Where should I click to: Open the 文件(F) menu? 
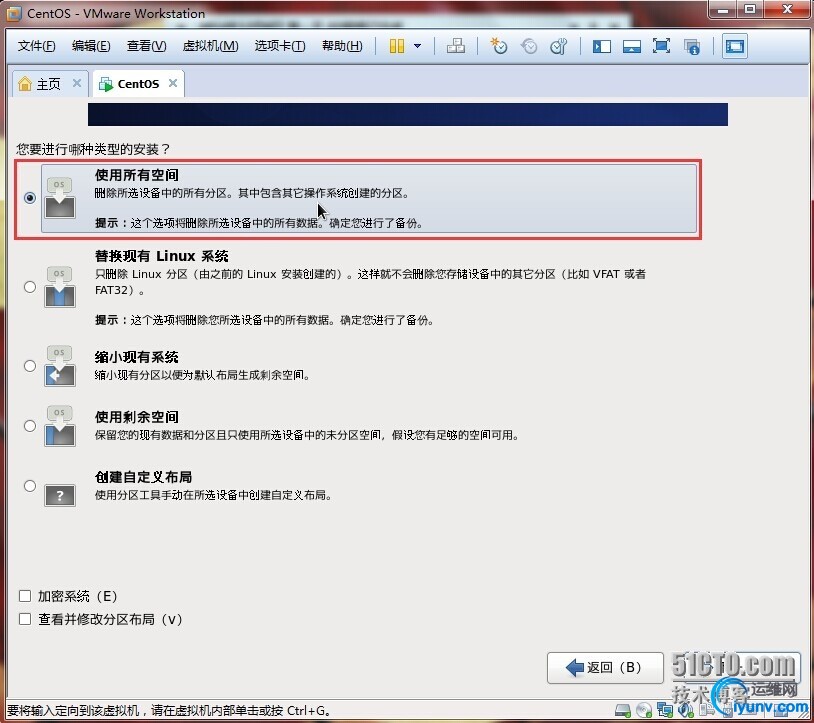(36, 46)
